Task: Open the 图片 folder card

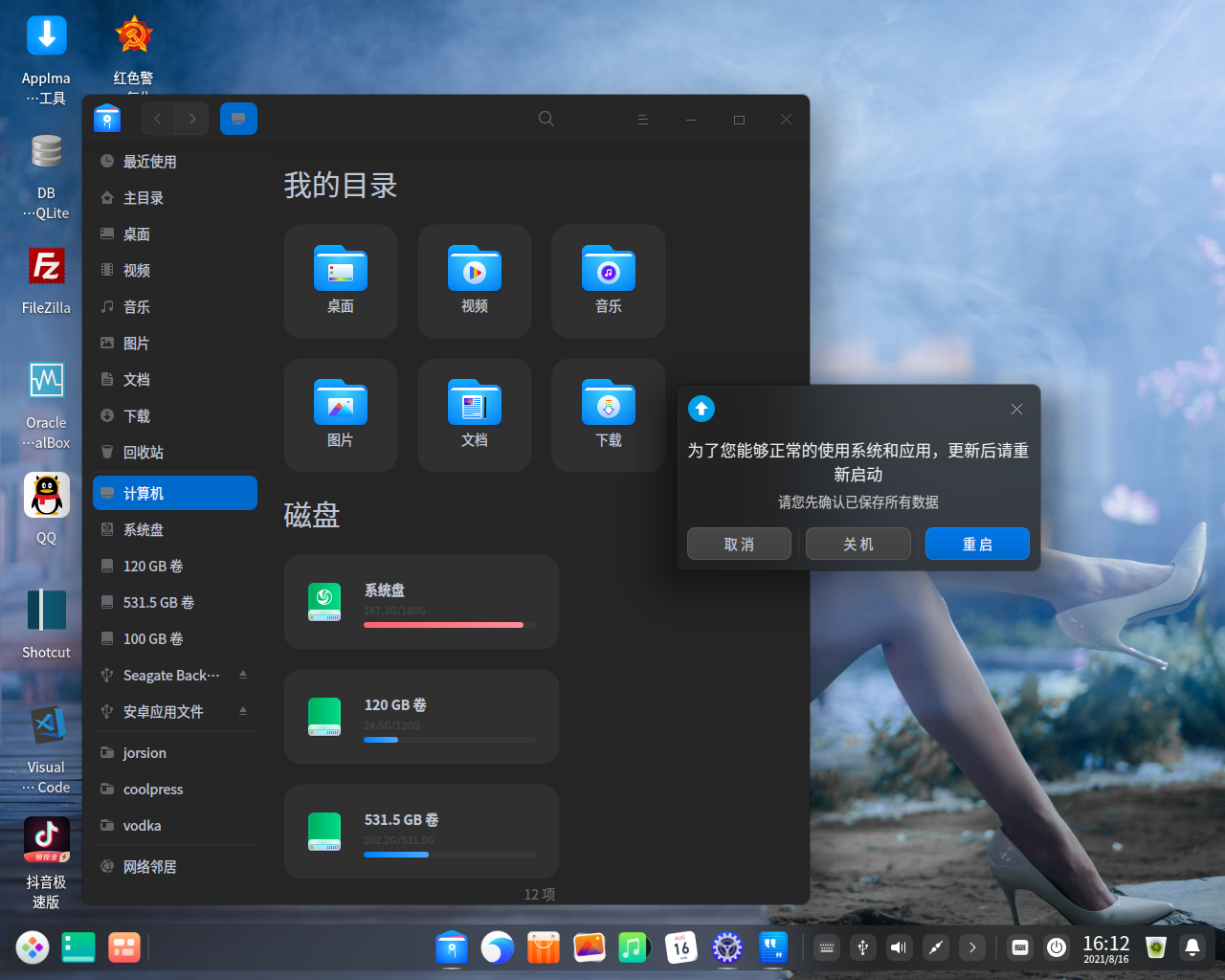Action: pyautogui.click(x=341, y=415)
